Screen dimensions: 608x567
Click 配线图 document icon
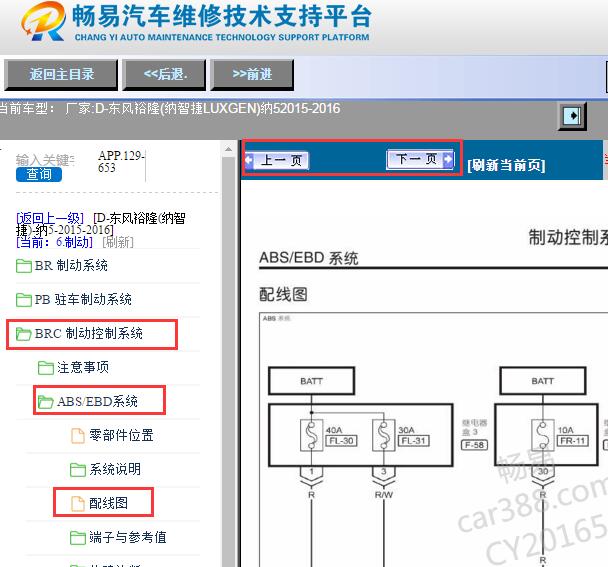78,504
